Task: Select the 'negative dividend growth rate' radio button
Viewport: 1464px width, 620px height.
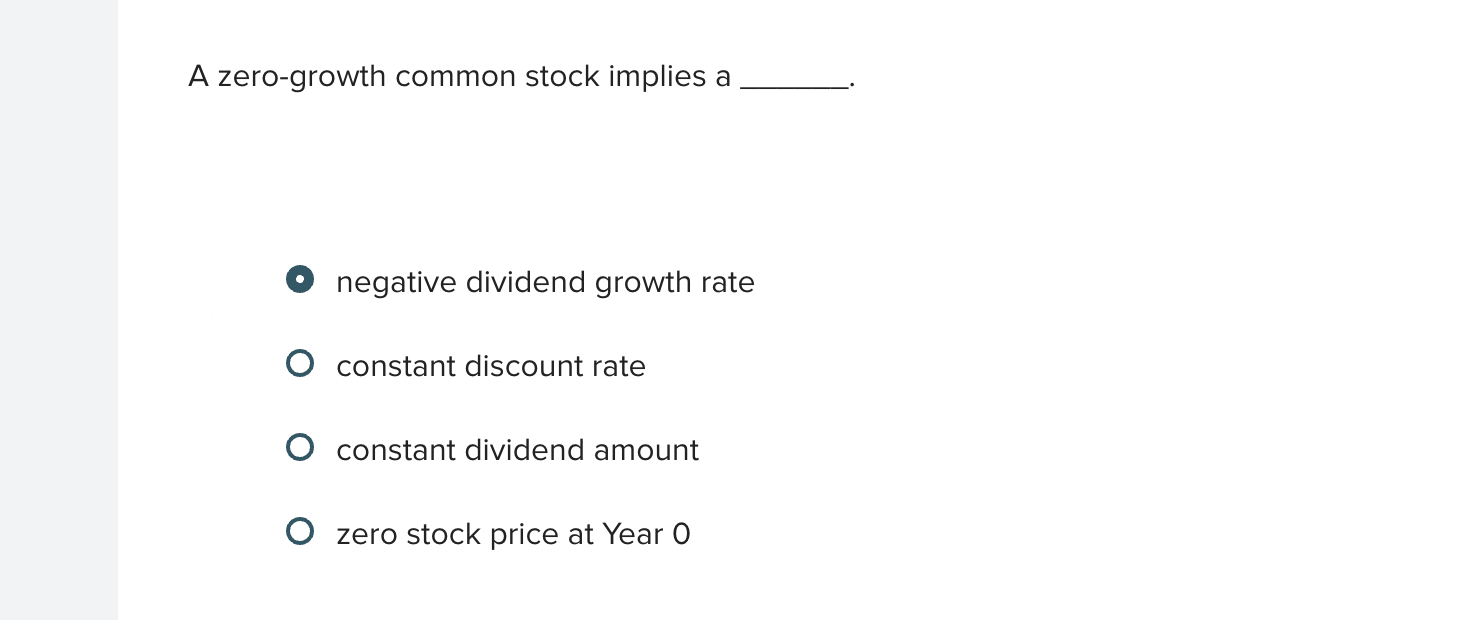Action: [x=299, y=280]
